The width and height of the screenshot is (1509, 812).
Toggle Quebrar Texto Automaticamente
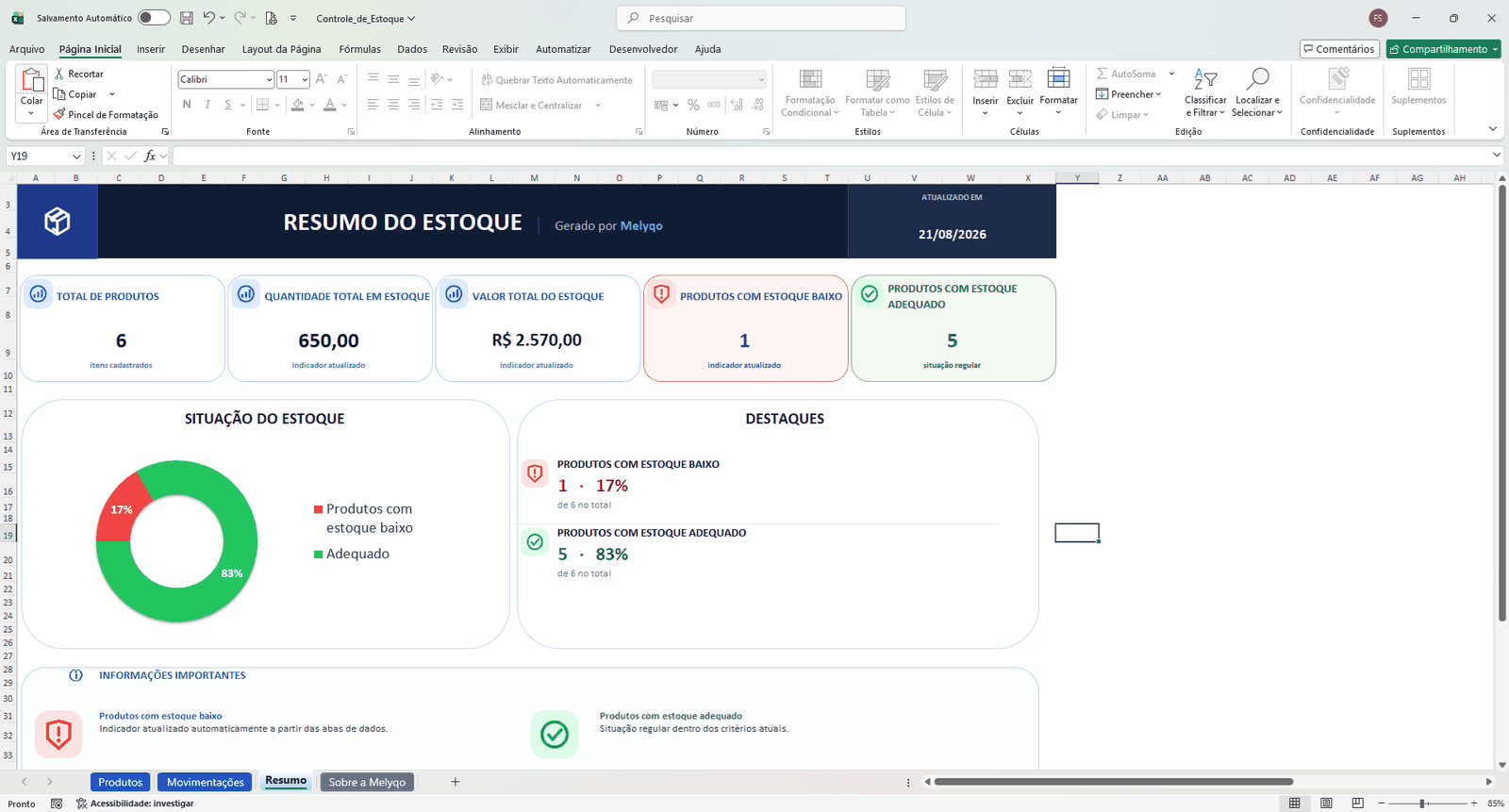pos(556,80)
